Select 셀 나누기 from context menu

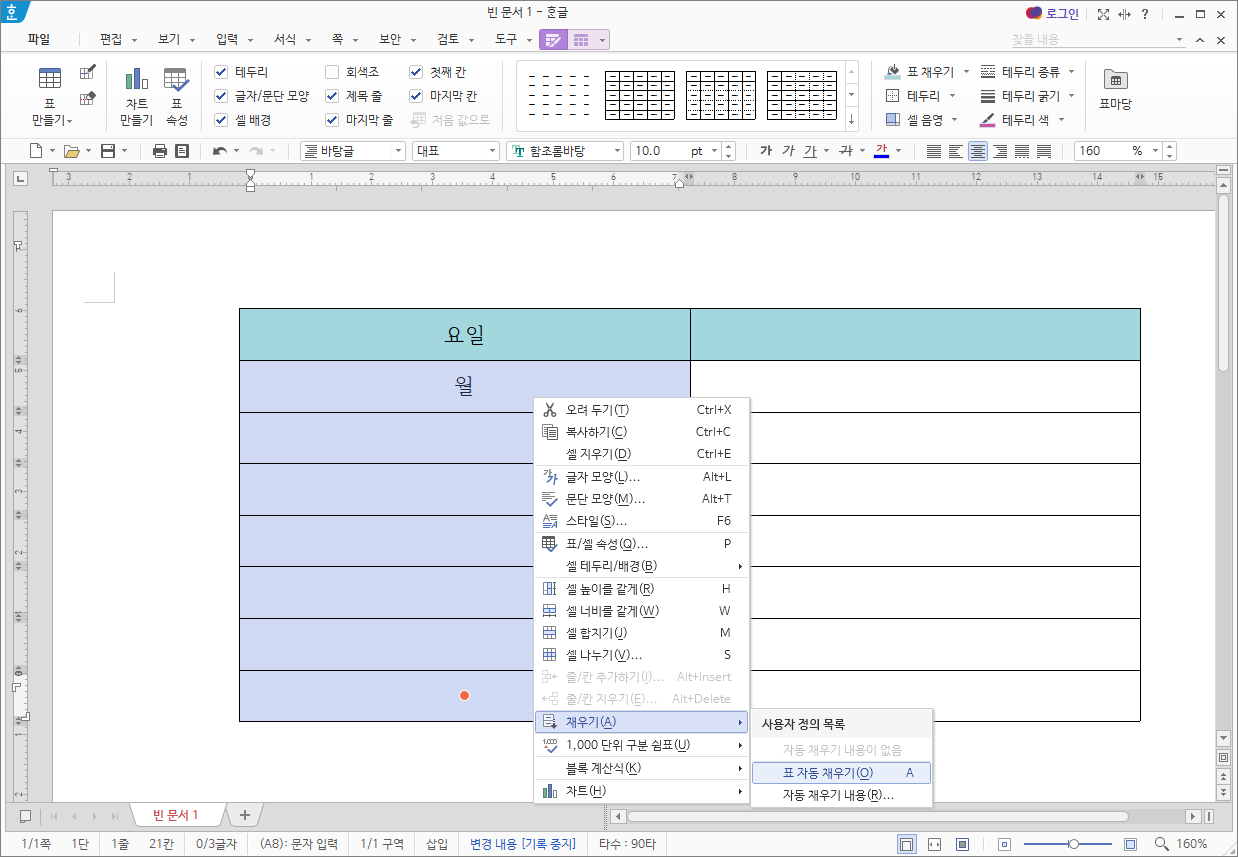tap(642, 655)
